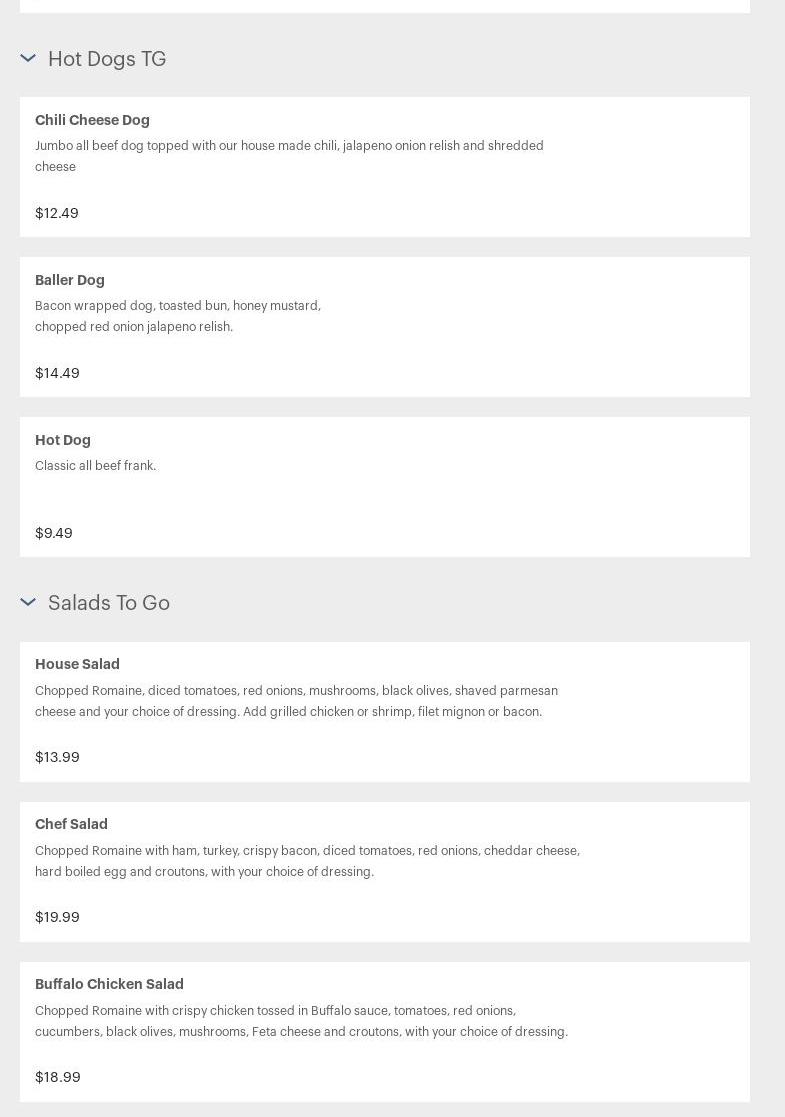Screen dimensions: 785x1117
Task: Click the $19.99 Chef Salad price
Action: pyautogui.click(x=57, y=917)
